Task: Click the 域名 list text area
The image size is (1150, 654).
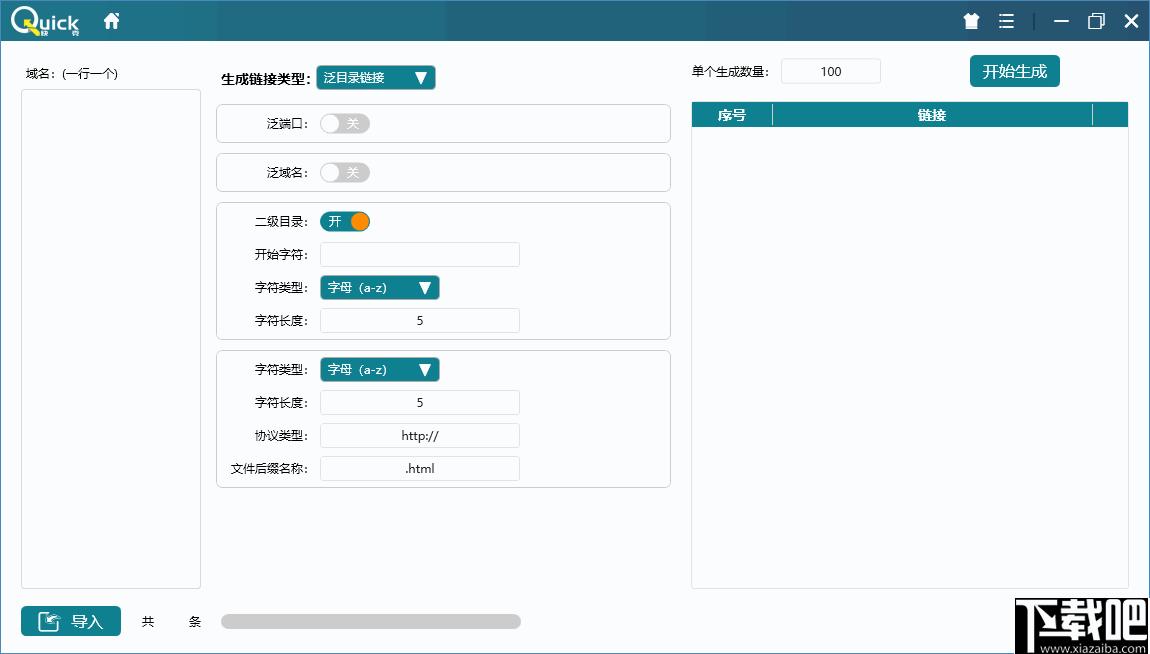Action: (111, 338)
